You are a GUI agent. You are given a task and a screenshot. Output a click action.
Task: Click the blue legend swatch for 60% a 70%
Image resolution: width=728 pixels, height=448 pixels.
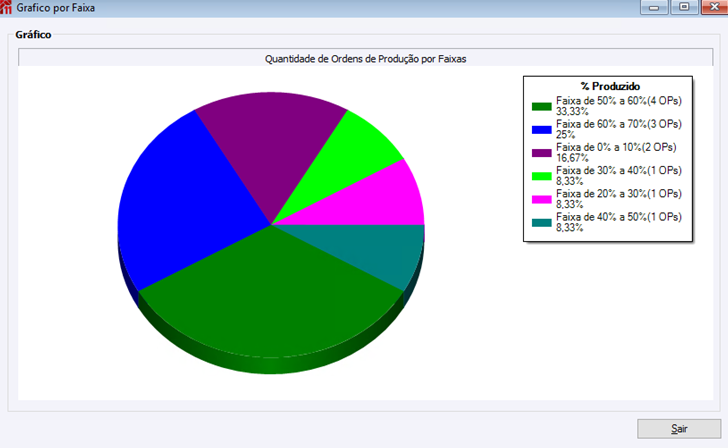541,130
